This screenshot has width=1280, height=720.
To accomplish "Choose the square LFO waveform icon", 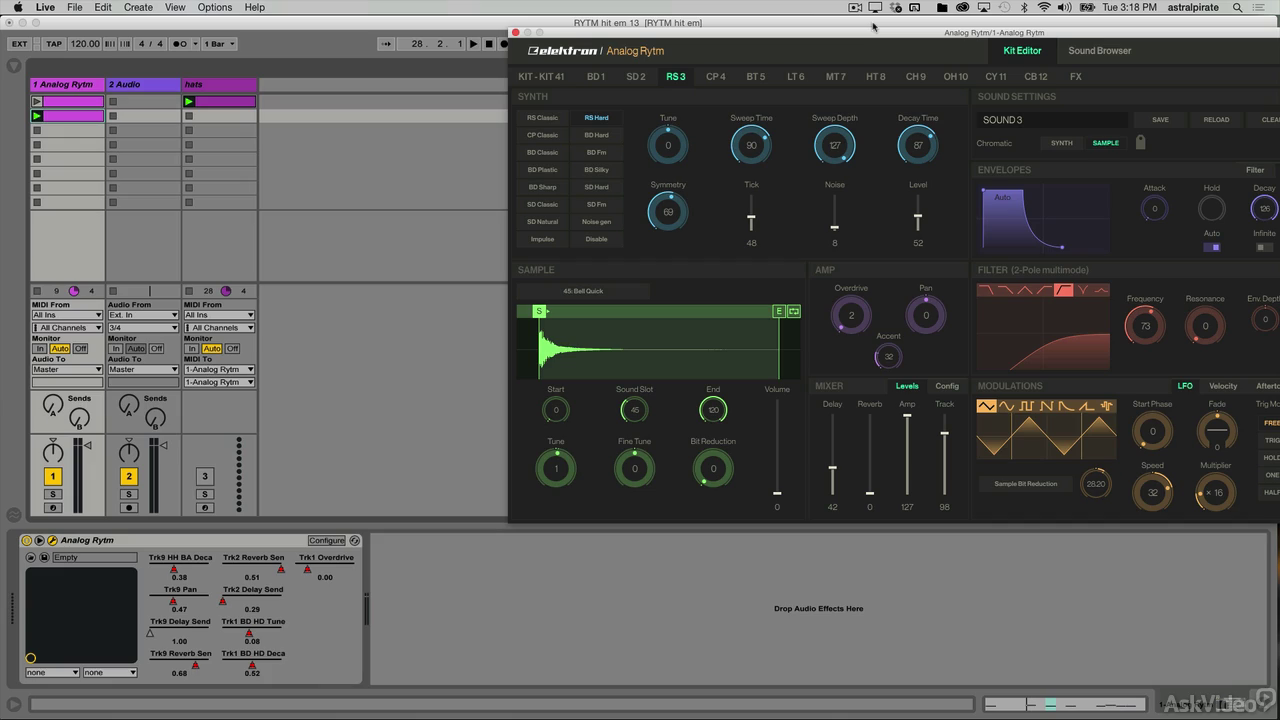I will [1027, 406].
